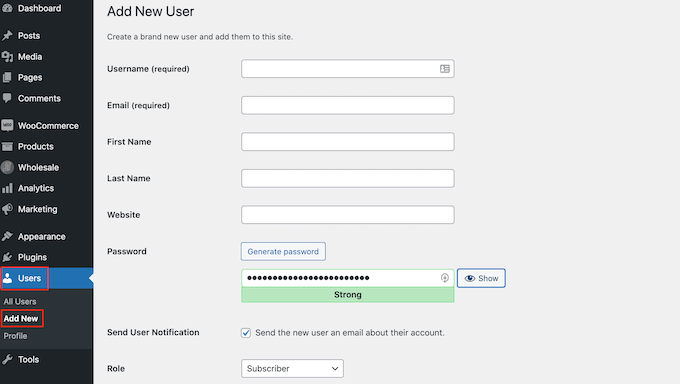The image size is (680, 384).
Task: Click the 'Add New User' page heading
Action: (150, 11)
